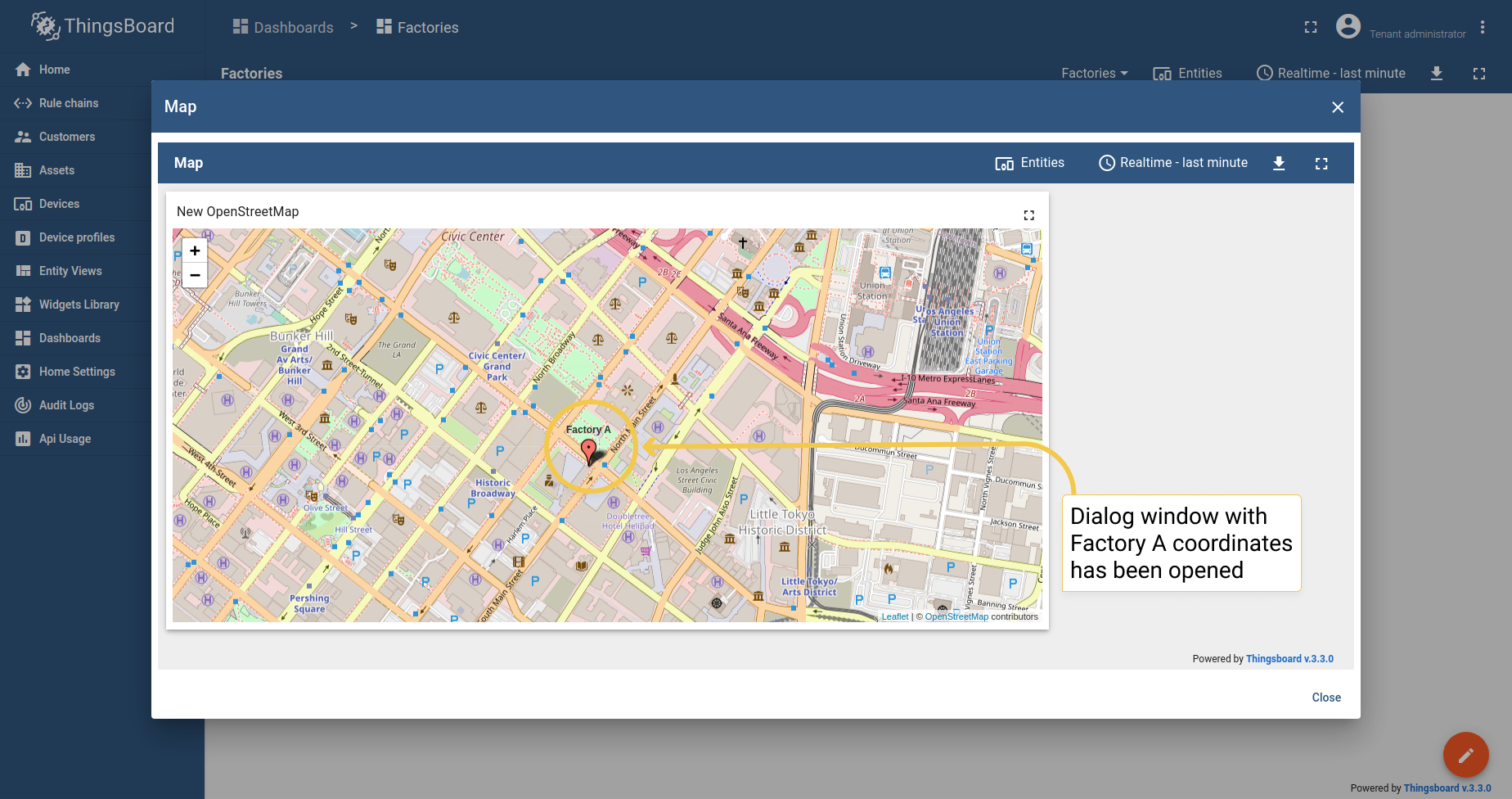Click the sidebar Dashboards icon
Viewport: 1512px width, 799px height.
[23, 338]
